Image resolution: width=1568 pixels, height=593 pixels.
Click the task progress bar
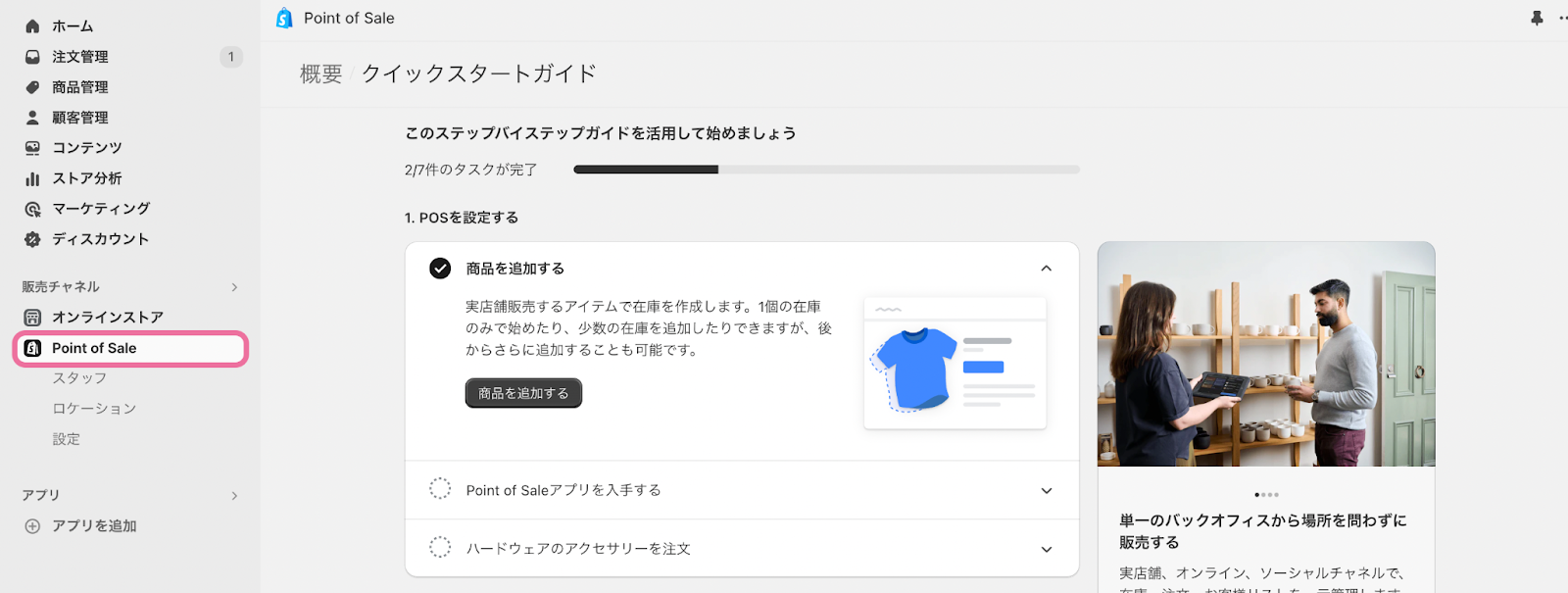click(826, 170)
